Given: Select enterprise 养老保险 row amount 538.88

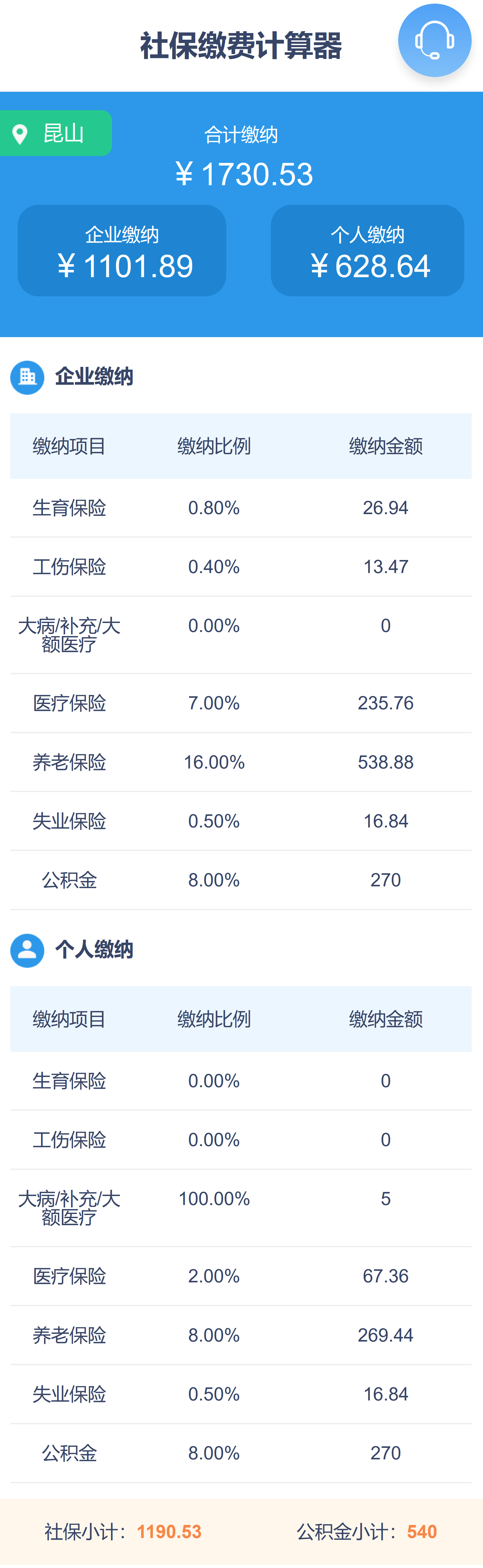Looking at the screenshot, I should click(386, 762).
